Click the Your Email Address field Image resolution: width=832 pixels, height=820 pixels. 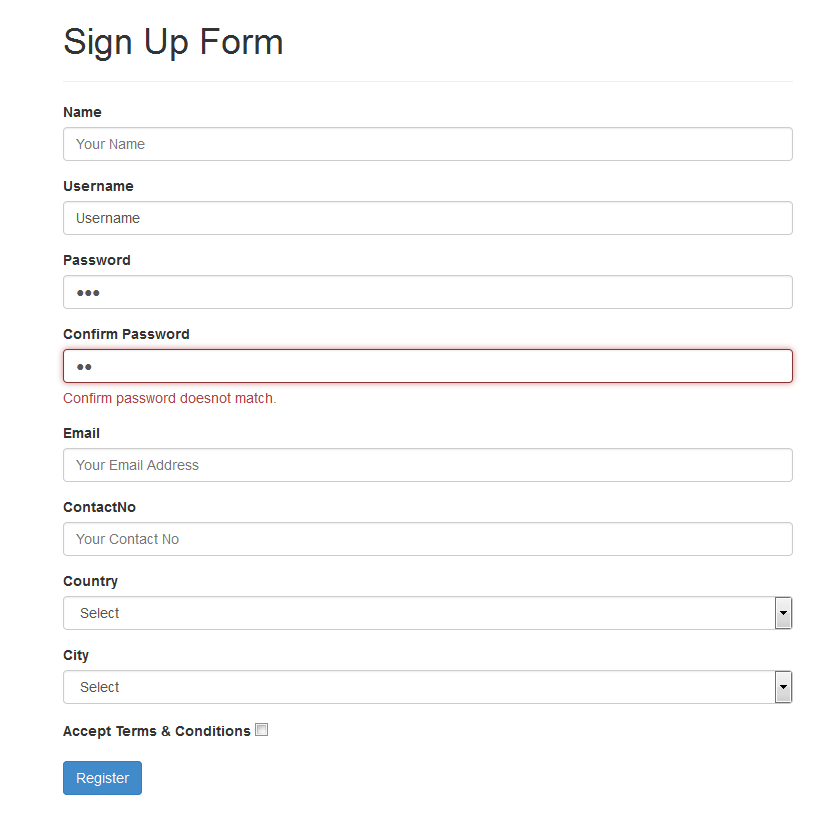pos(427,465)
